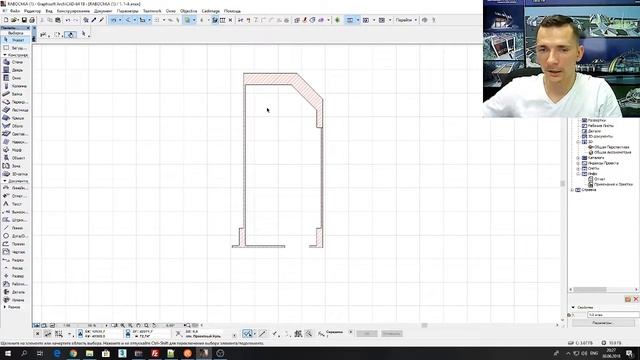
Task: Open the Вид menu
Action: click(x=49, y=11)
